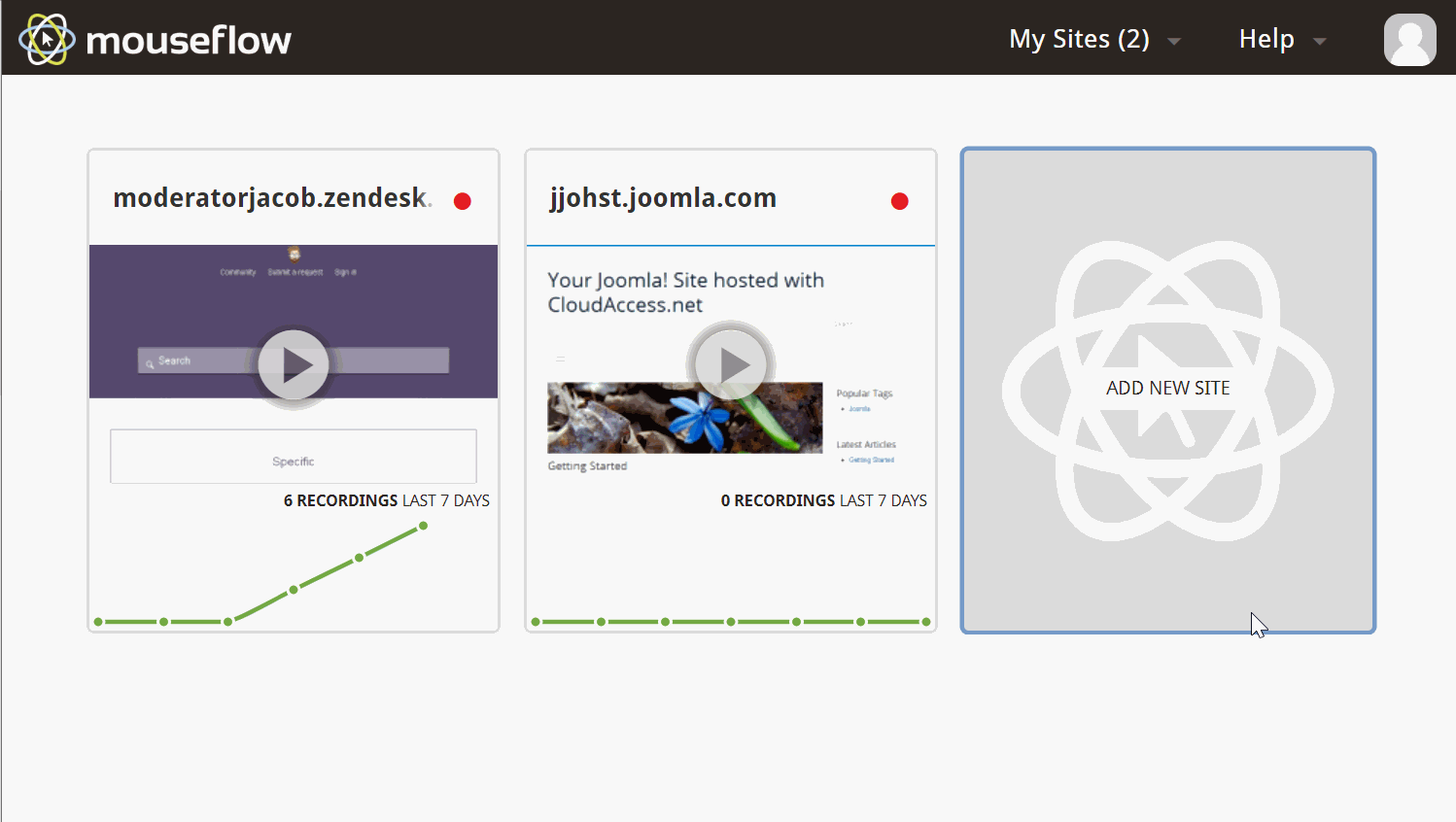Click ADD NEW SITE
Viewport: 1456px width, 822px height.
tap(1168, 389)
